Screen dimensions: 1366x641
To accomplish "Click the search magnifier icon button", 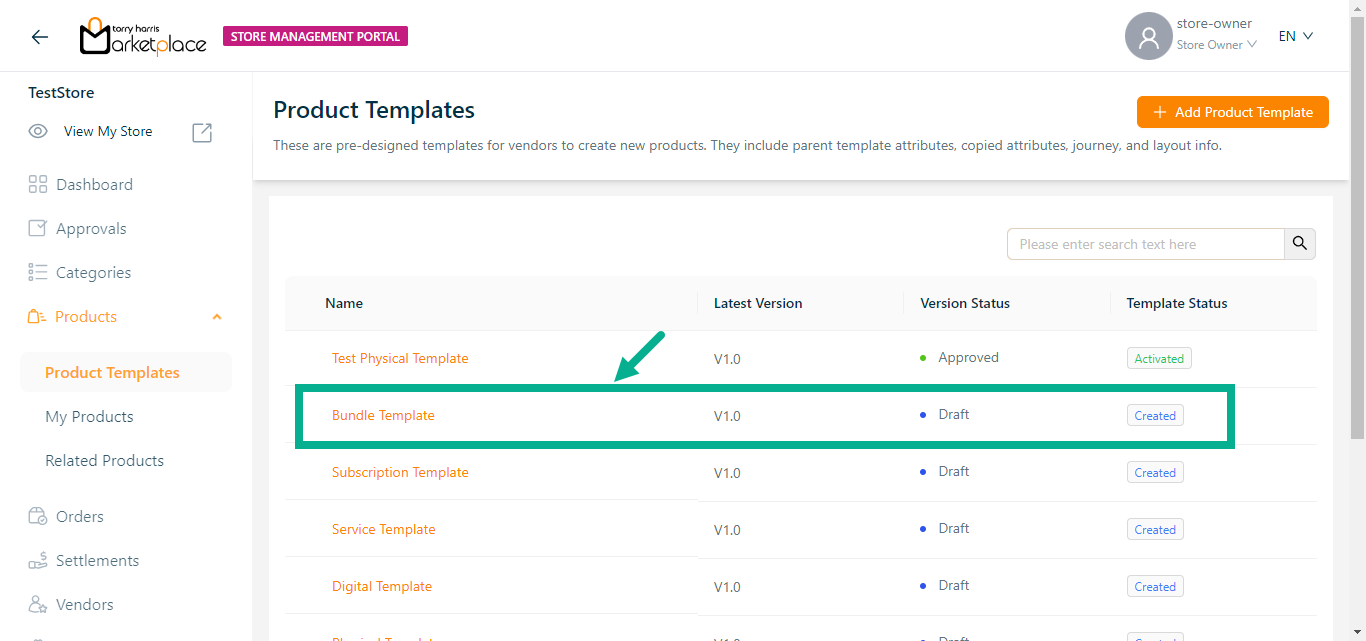I will (x=1299, y=244).
